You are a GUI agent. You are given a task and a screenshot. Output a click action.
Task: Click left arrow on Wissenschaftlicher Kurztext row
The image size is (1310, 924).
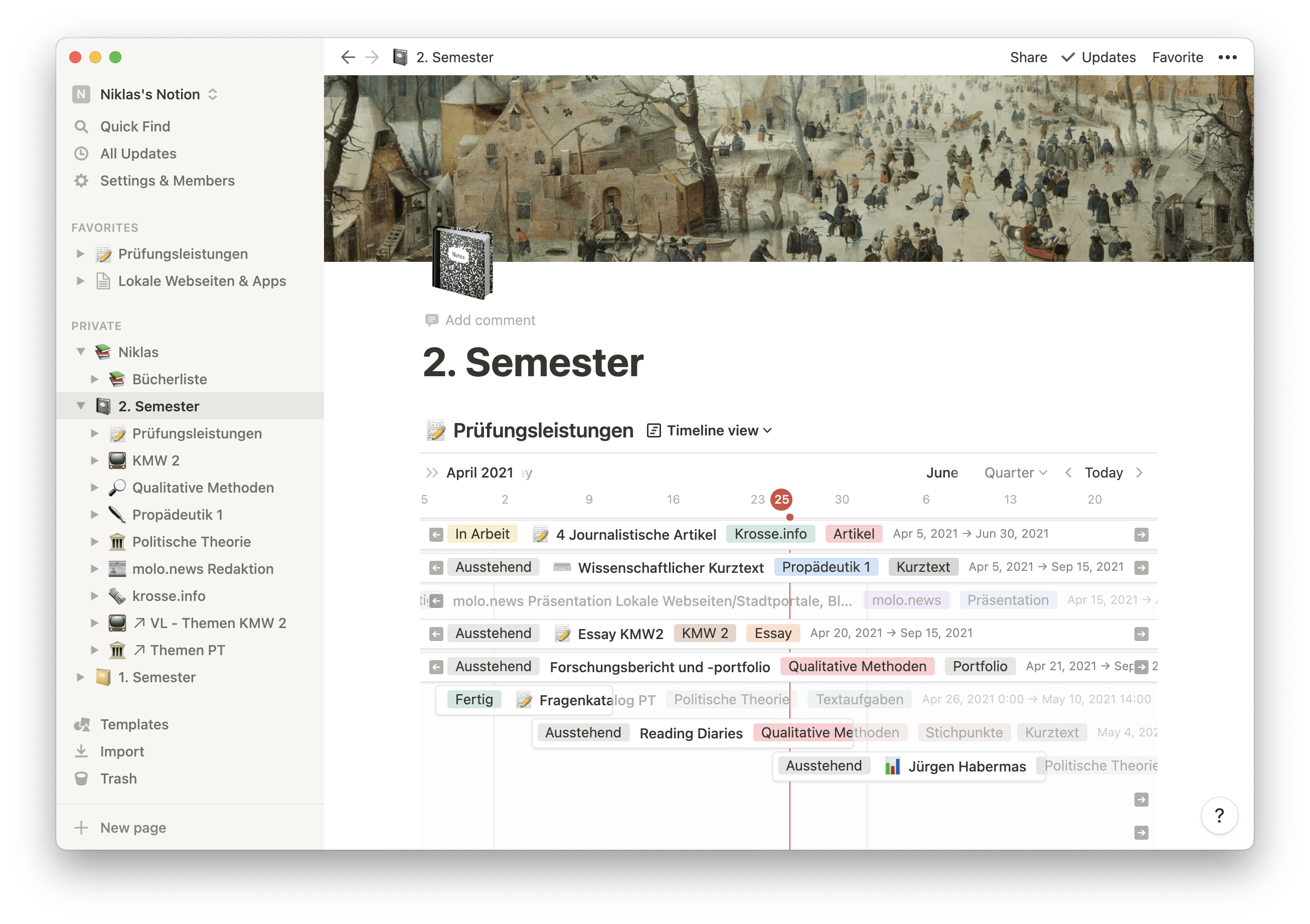tap(436, 567)
